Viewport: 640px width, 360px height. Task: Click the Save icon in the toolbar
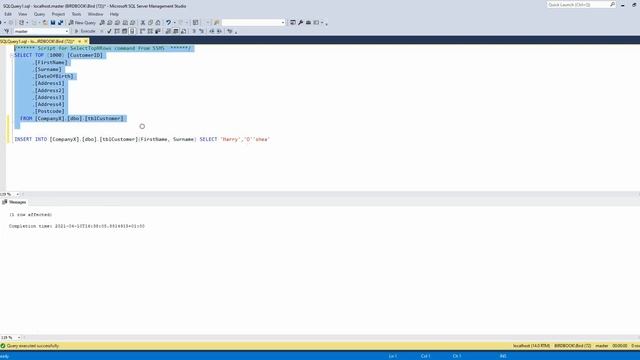click(x=53, y=22)
